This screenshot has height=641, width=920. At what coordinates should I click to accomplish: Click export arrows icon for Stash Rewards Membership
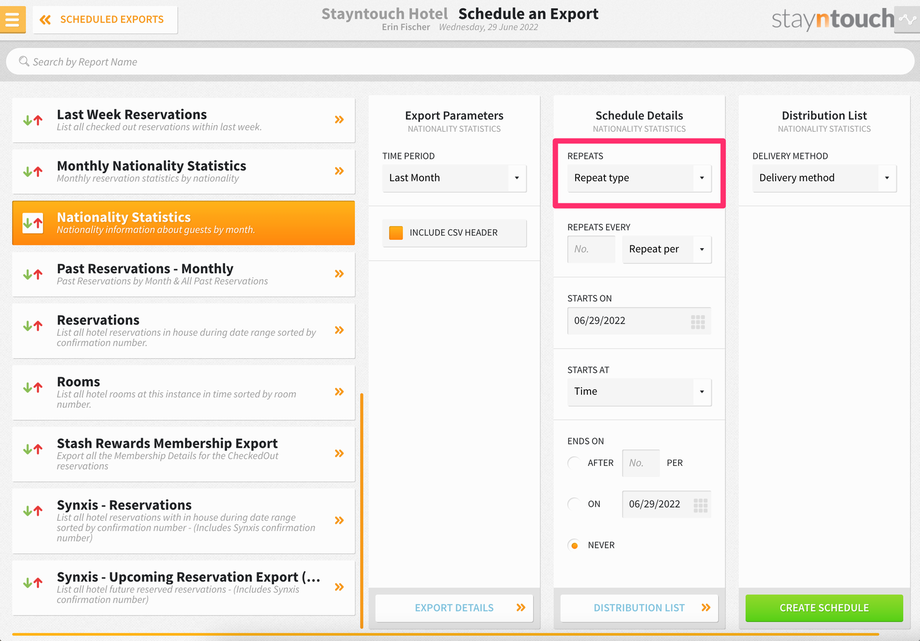pos(33,449)
